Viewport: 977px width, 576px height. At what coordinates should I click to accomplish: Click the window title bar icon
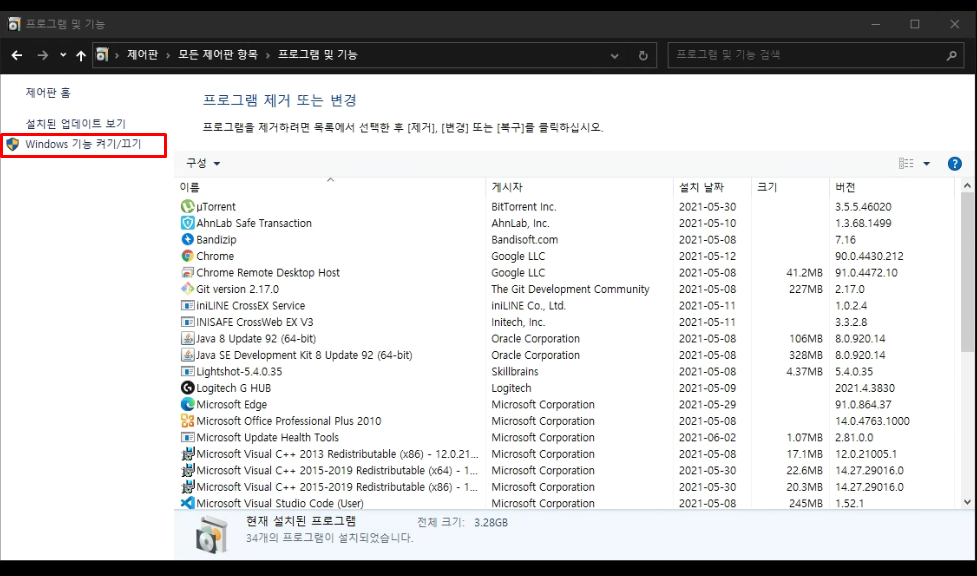(x=14, y=24)
